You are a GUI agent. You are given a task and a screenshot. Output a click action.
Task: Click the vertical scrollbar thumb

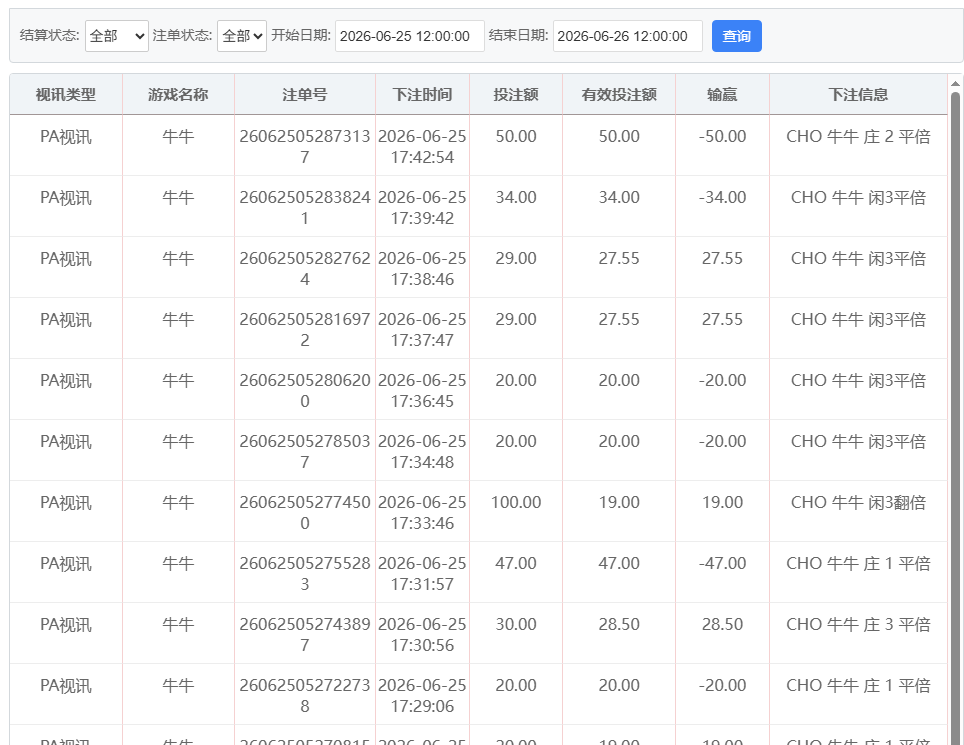pyautogui.click(x=955, y=418)
